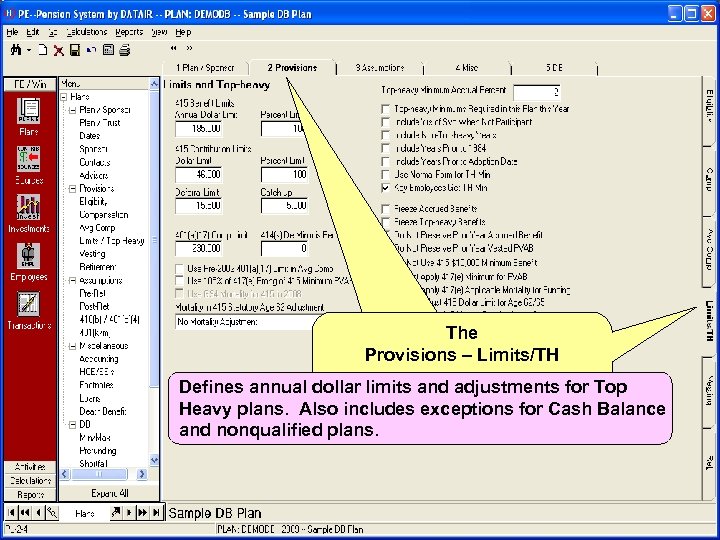Go to last record navigation icon
This screenshot has width=720, height=540.
(x=156, y=512)
